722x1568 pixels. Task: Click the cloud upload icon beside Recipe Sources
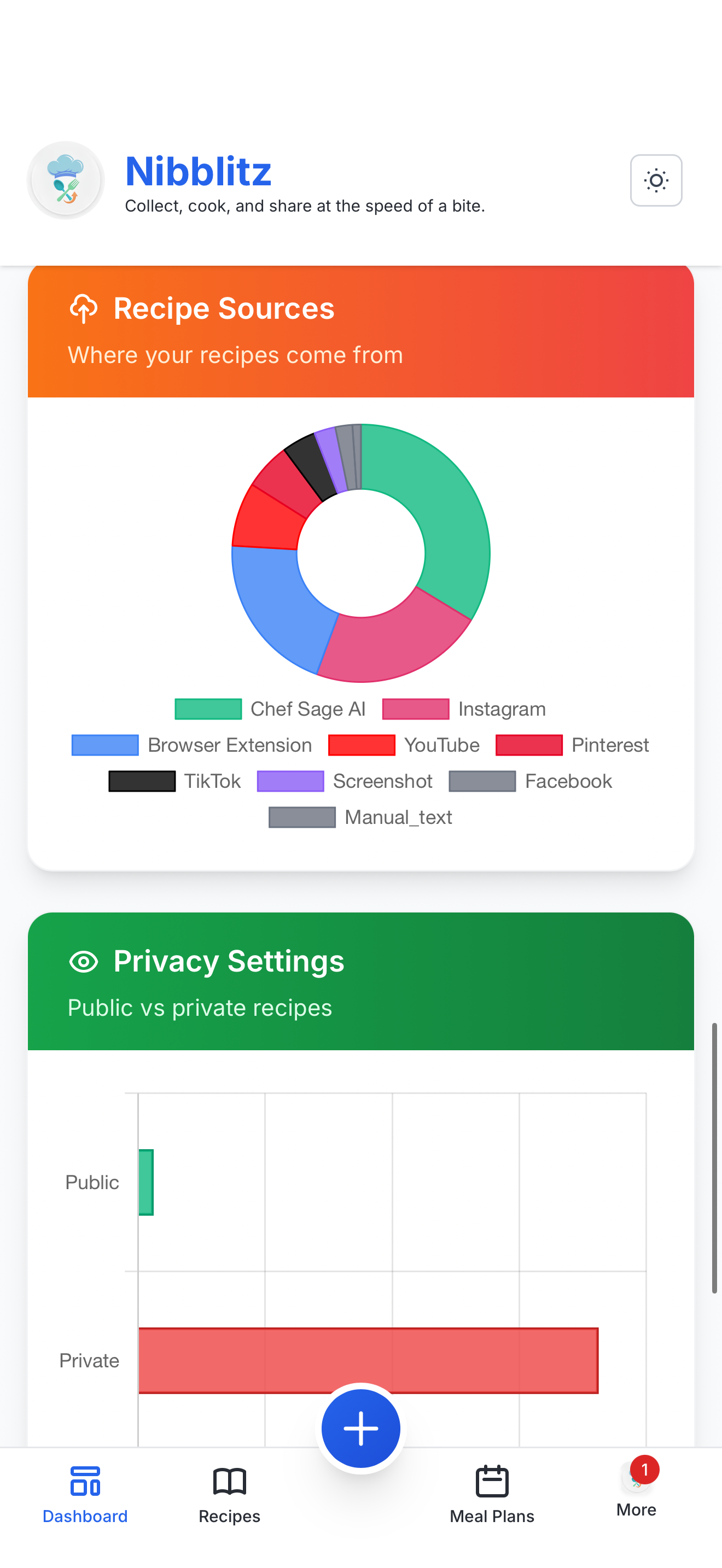(84, 309)
